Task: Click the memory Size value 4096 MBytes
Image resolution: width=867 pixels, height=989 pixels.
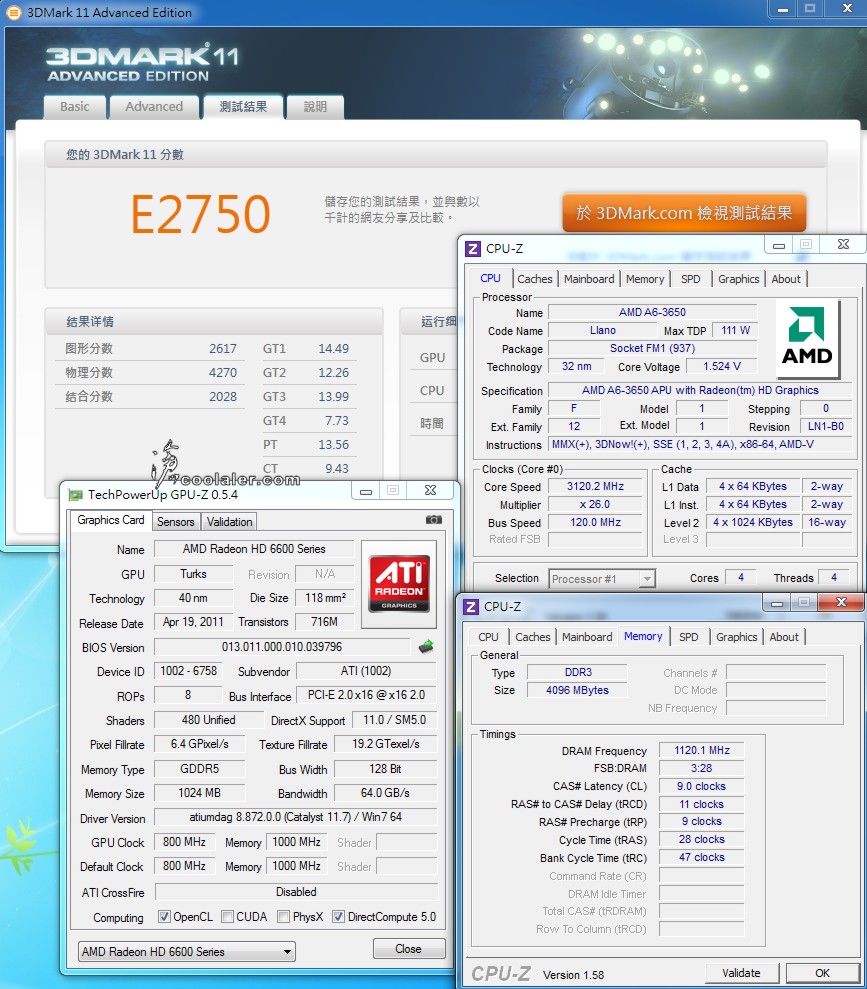Action: click(577, 690)
